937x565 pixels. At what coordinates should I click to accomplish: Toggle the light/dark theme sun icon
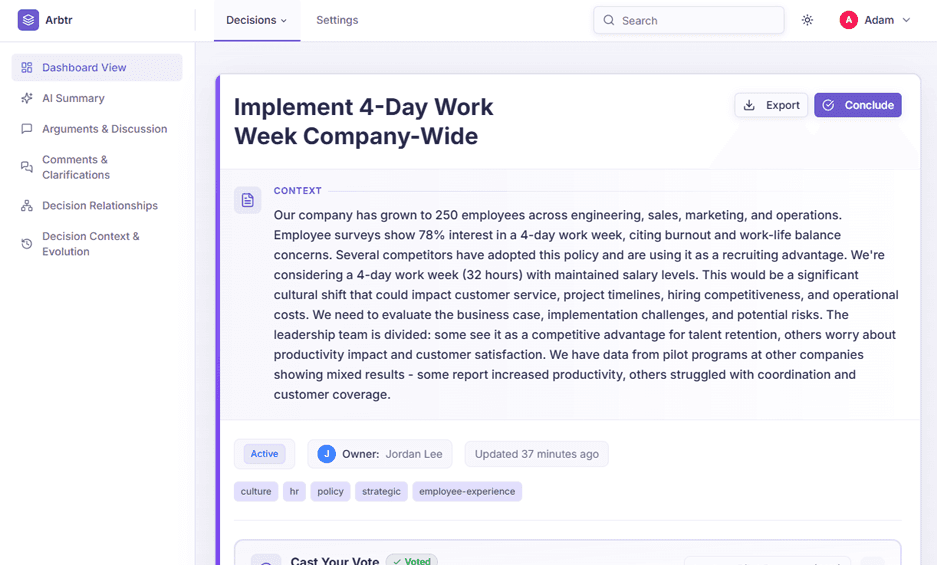point(807,20)
